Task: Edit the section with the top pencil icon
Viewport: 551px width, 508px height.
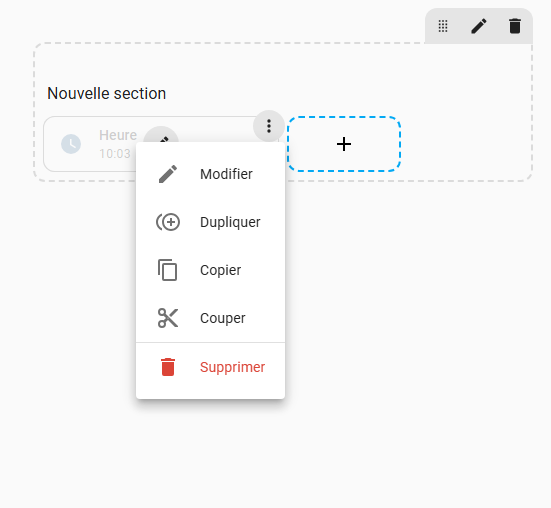Action: (x=479, y=26)
